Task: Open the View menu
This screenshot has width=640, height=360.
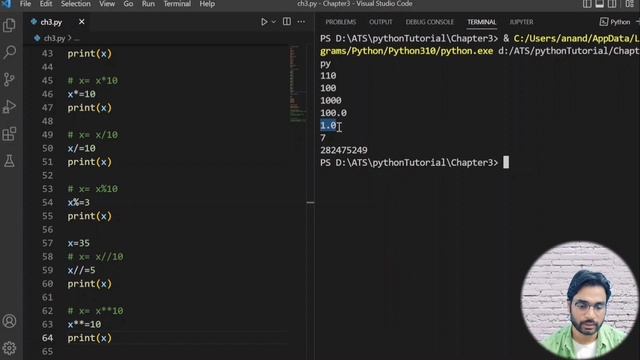Action: 107,4
